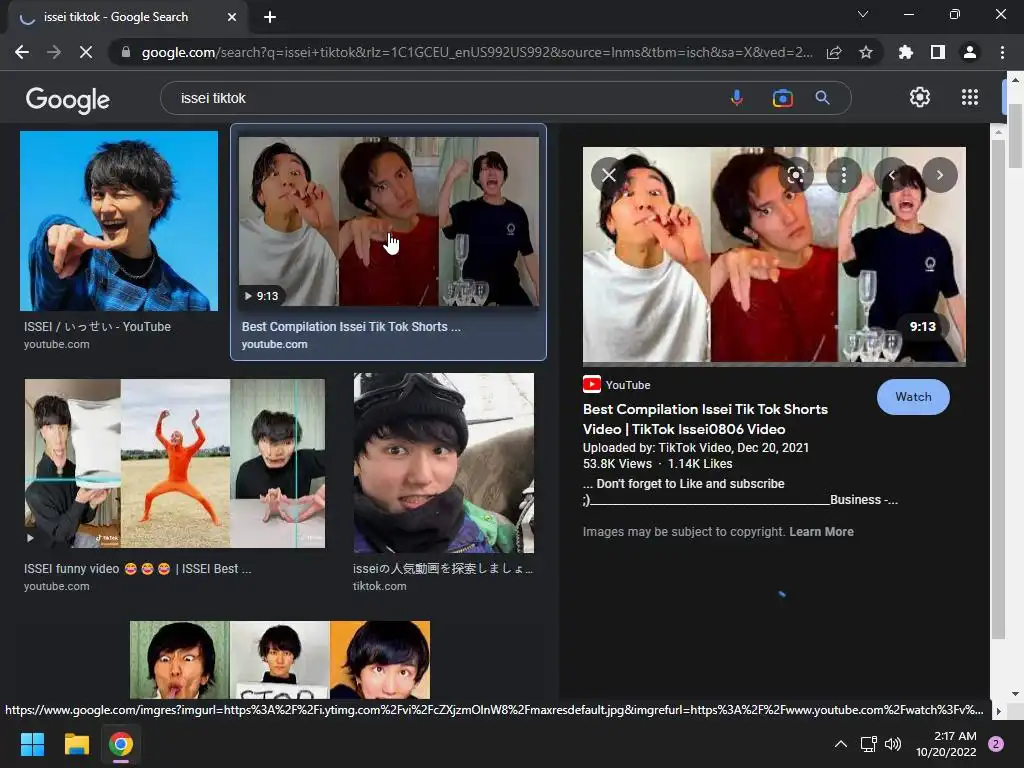Click the magnifier search button
The height and width of the screenshot is (768, 1024).
[x=823, y=98]
